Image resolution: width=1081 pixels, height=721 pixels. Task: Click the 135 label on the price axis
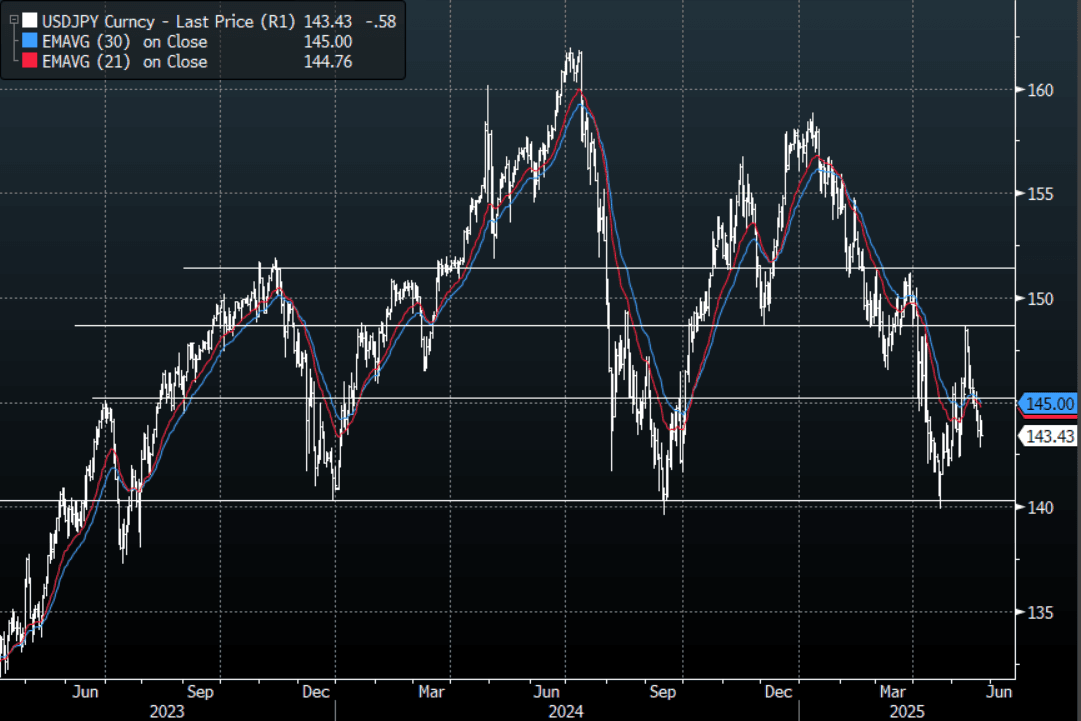coord(1042,612)
